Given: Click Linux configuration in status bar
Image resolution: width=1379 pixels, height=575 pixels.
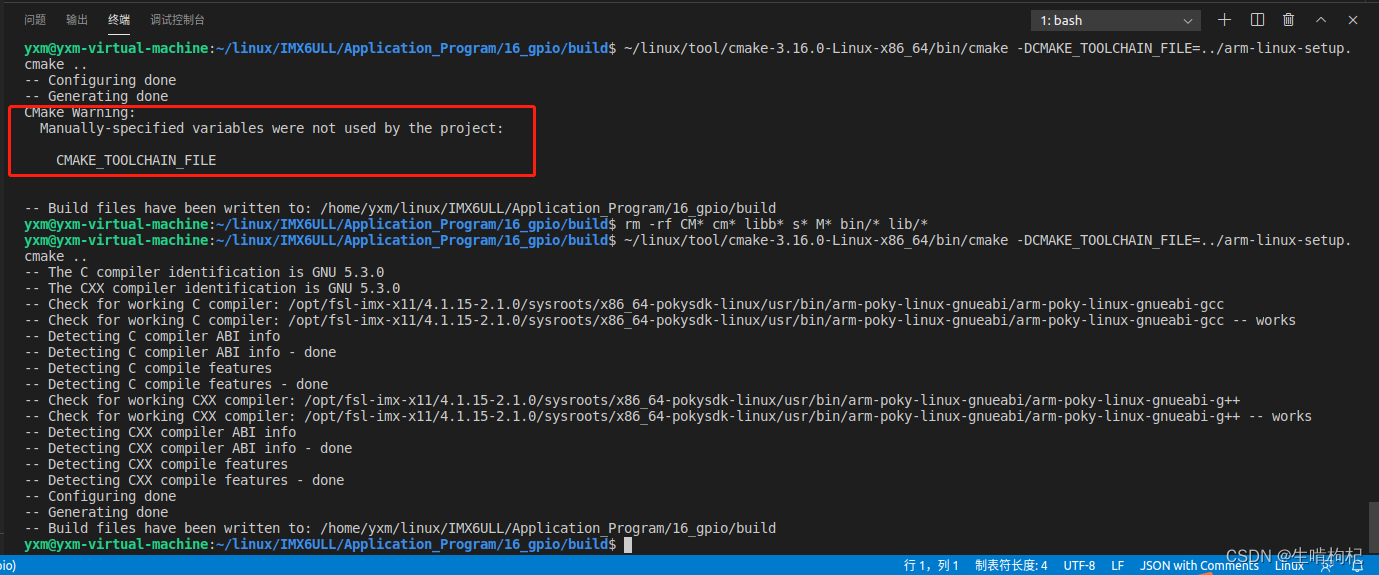Looking at the screenshot, I should (1289, 566).
